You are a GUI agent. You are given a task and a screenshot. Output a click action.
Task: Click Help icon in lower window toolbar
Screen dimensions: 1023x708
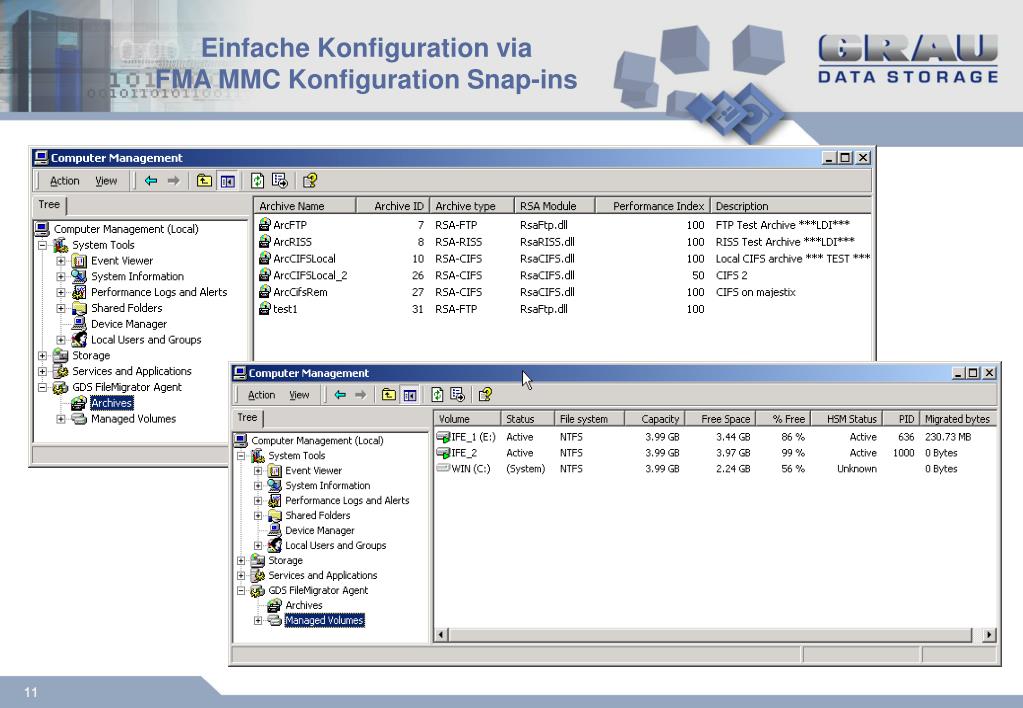[x=485, y=395]
